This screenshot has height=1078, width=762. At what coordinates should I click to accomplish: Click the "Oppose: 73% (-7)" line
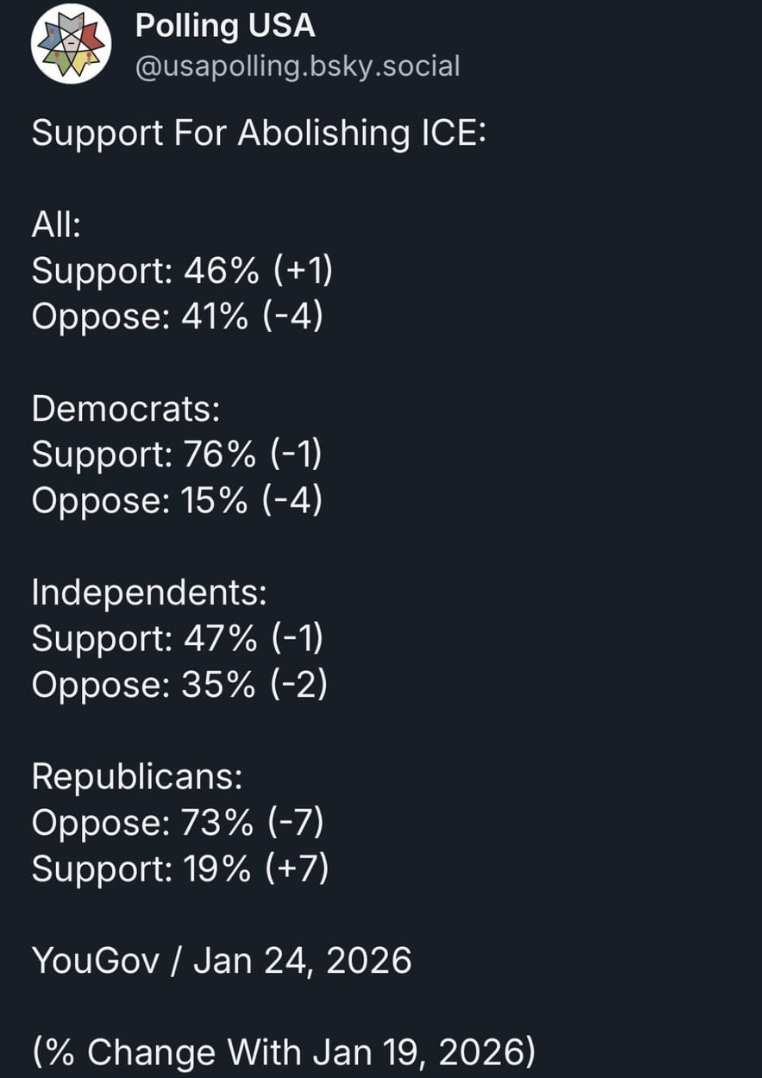178,822
